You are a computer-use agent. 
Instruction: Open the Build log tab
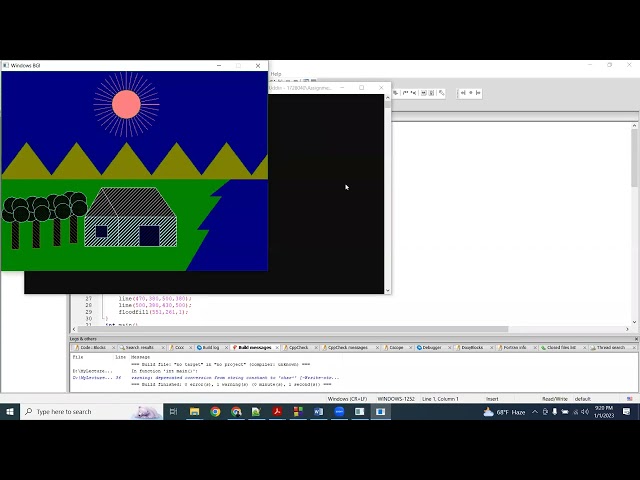click(x=211, y=347)
